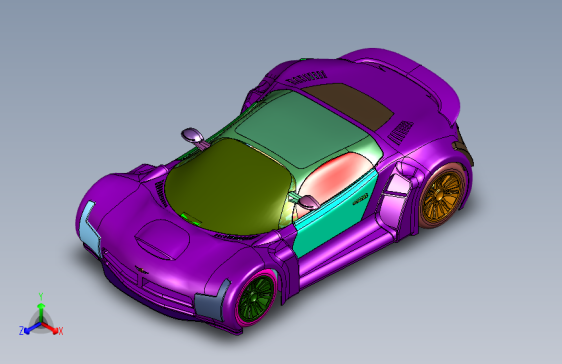This screenshot has height=364, width=562.
Task: Select the olive windshield on the car
Action: (228, 186)
